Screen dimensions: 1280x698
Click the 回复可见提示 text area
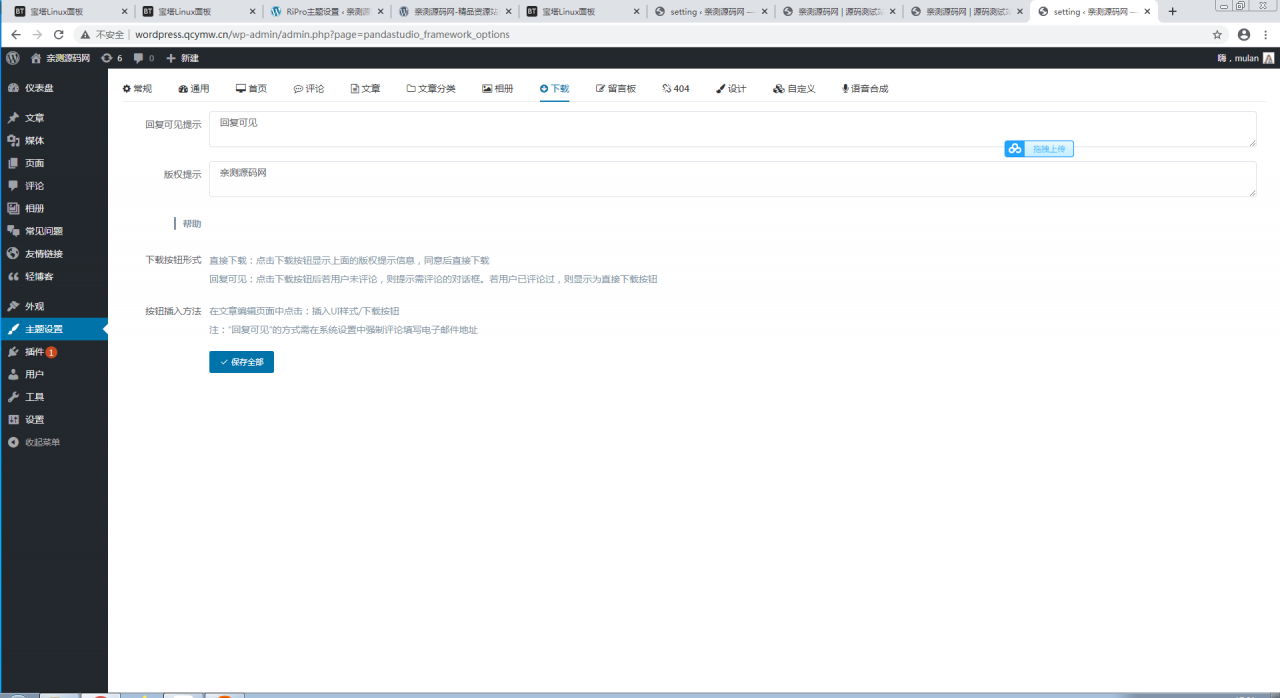click(732, 129)
